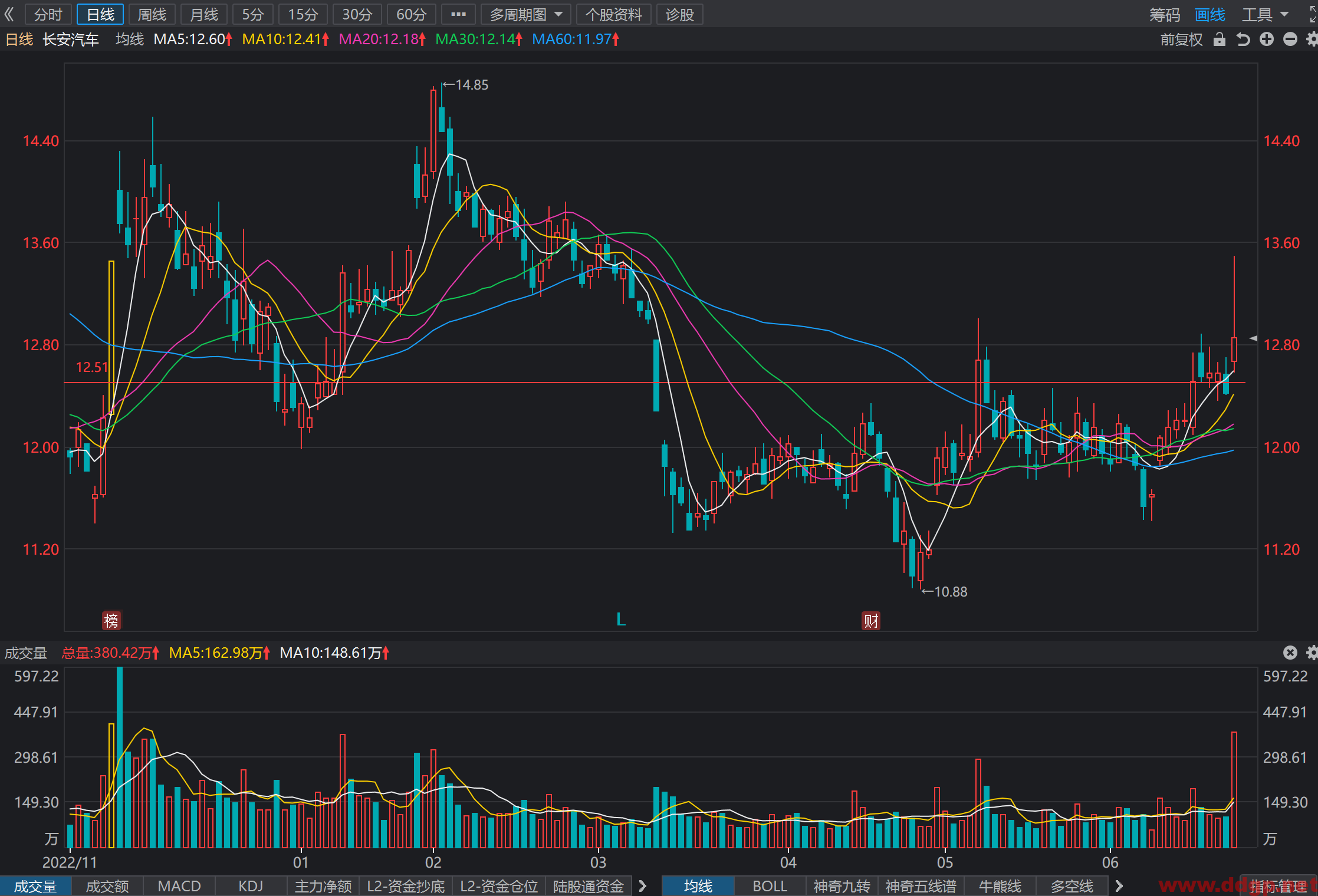Click the 财 event marker on chart

click(871, 620)
